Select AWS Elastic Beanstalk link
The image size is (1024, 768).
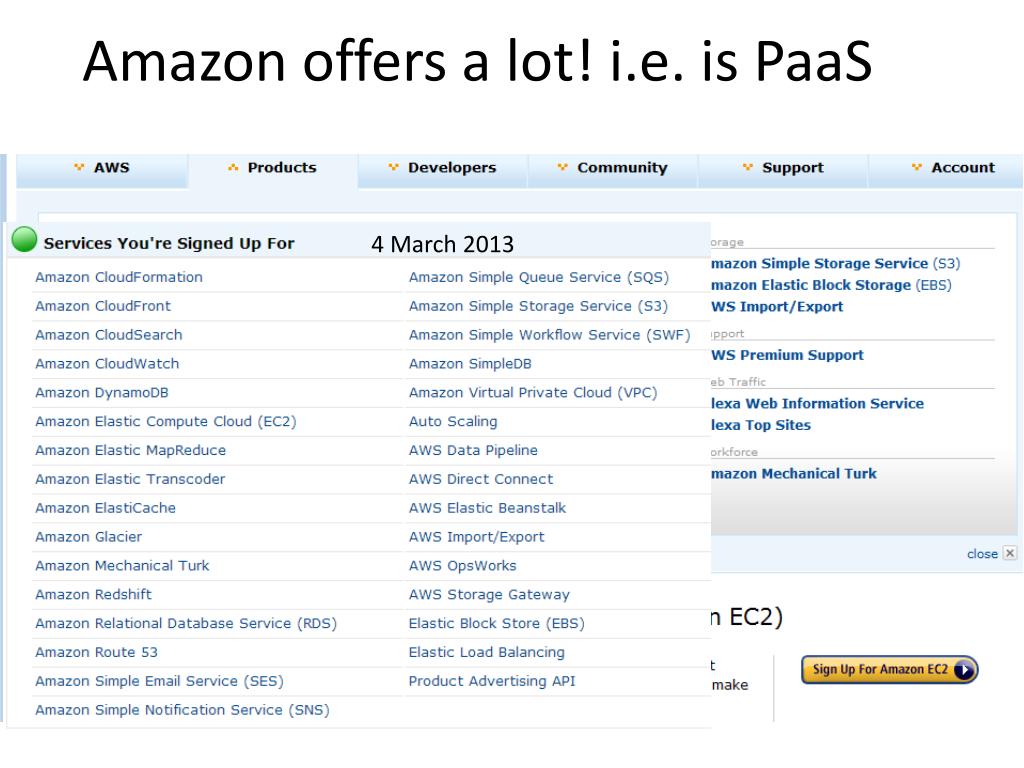487,508
